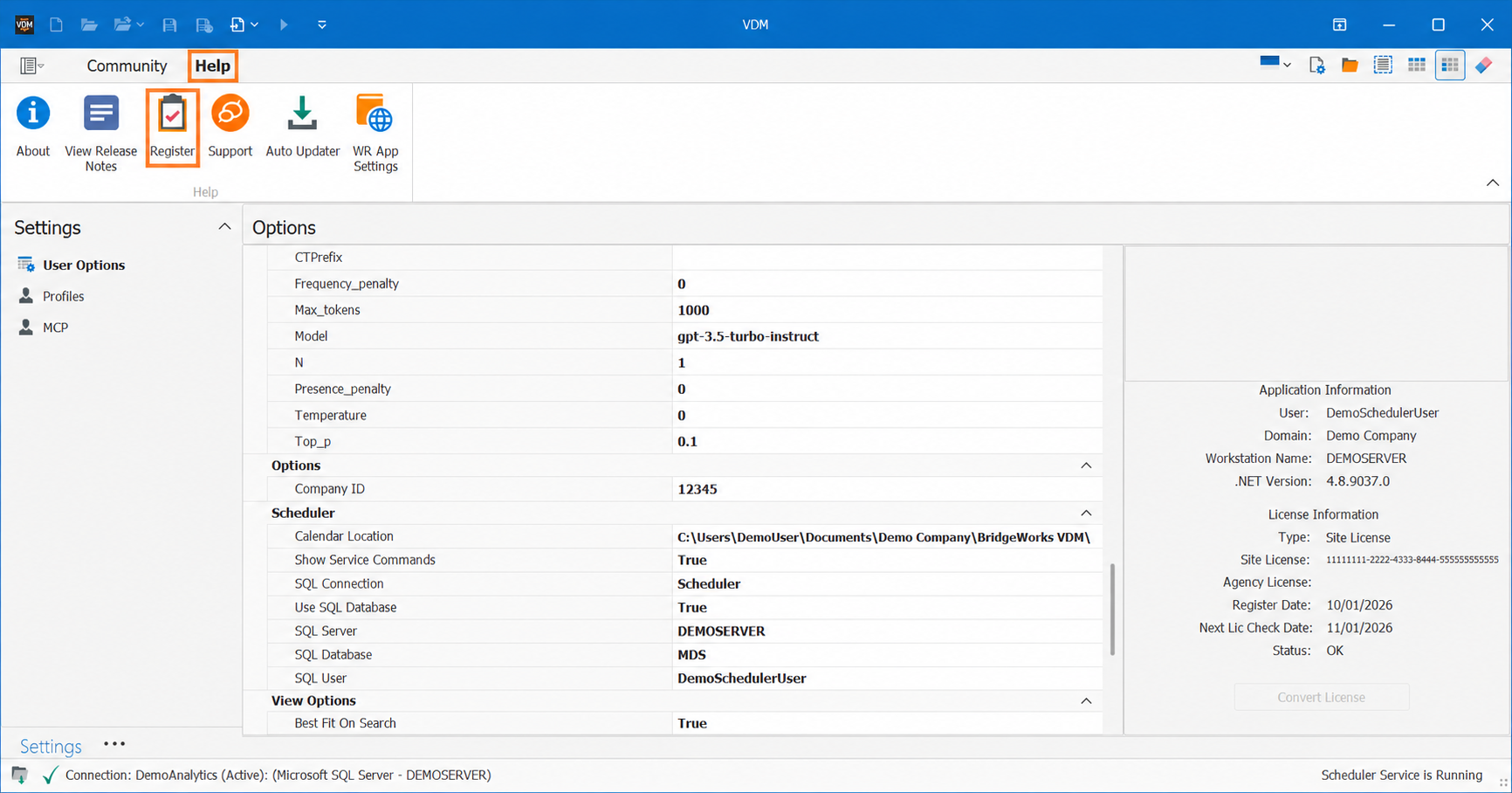Select the Help ribbon tab
Screen dimensions: 1512x793
pyautogui.click(x=212, y=66)
